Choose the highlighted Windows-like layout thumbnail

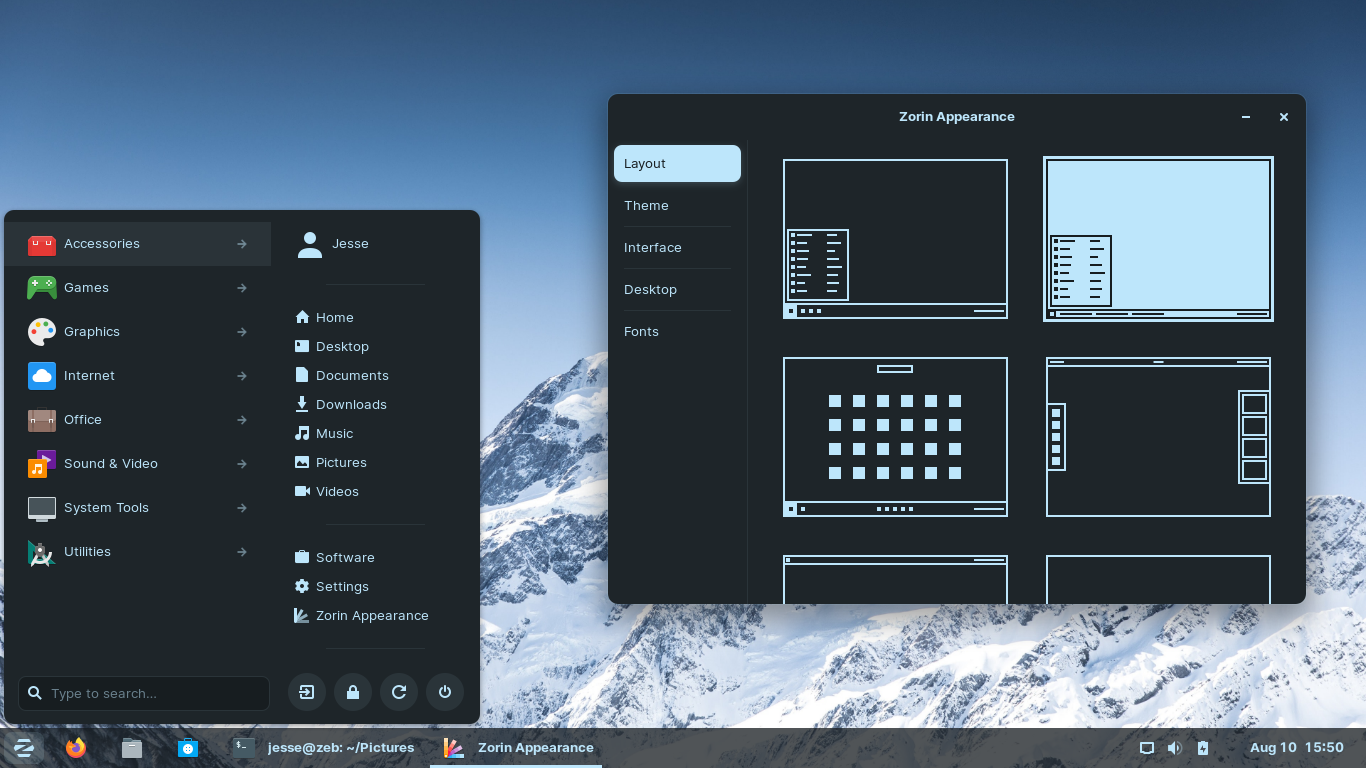1158,239
